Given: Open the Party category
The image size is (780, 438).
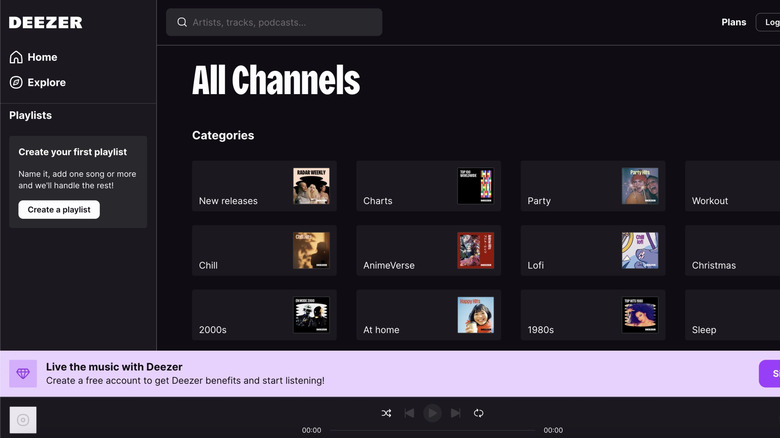Looking at the screenshot, I should [x=593, y=186].
